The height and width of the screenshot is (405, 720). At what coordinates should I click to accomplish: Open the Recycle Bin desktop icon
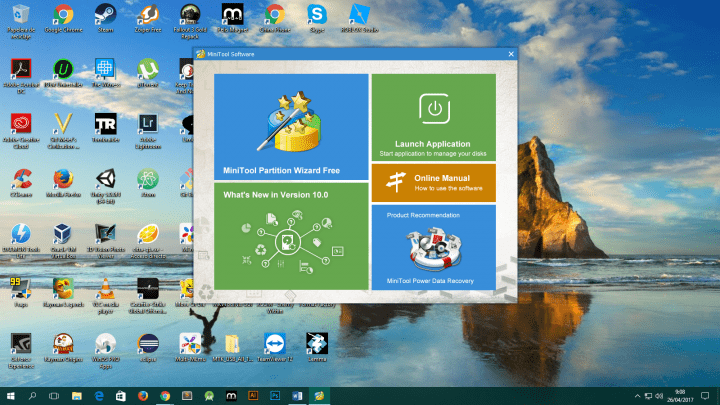21,21
